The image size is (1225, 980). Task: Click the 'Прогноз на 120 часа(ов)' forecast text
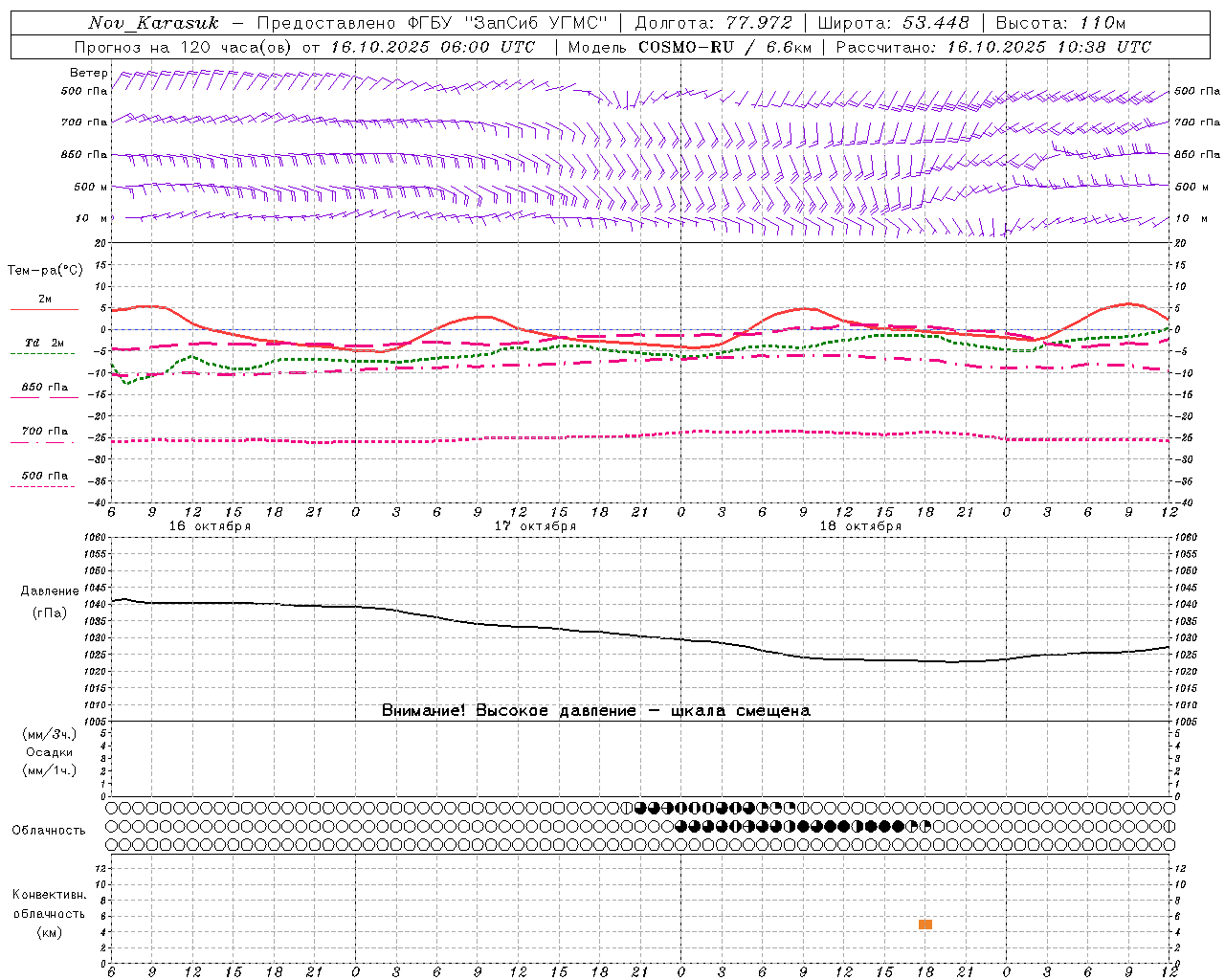186,47
